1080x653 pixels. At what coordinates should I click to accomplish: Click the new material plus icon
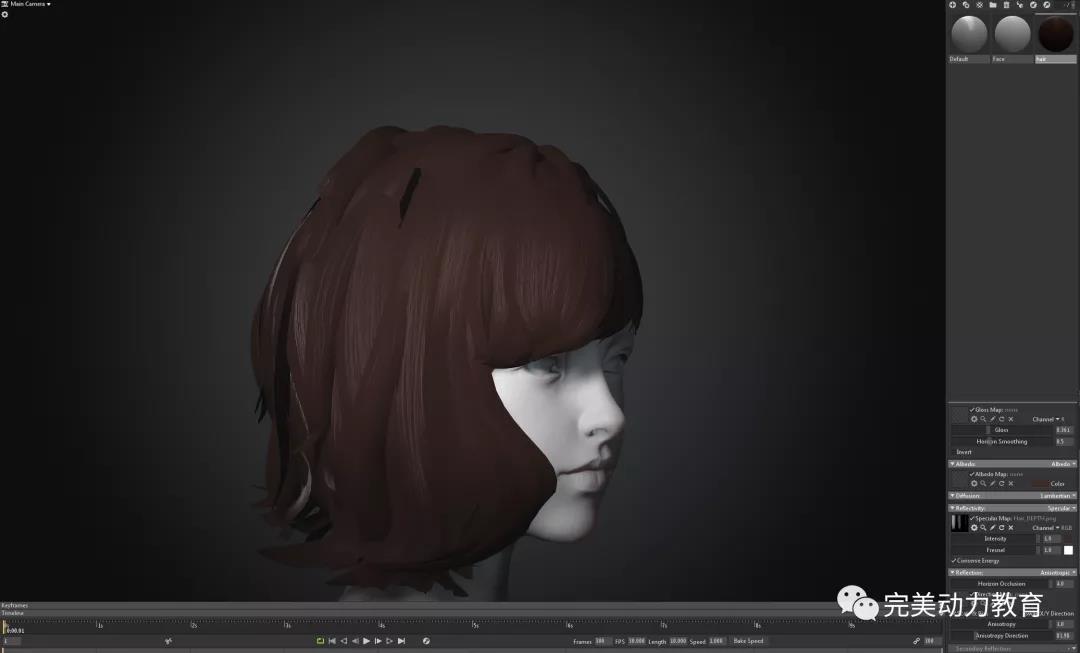pos(953,5)
